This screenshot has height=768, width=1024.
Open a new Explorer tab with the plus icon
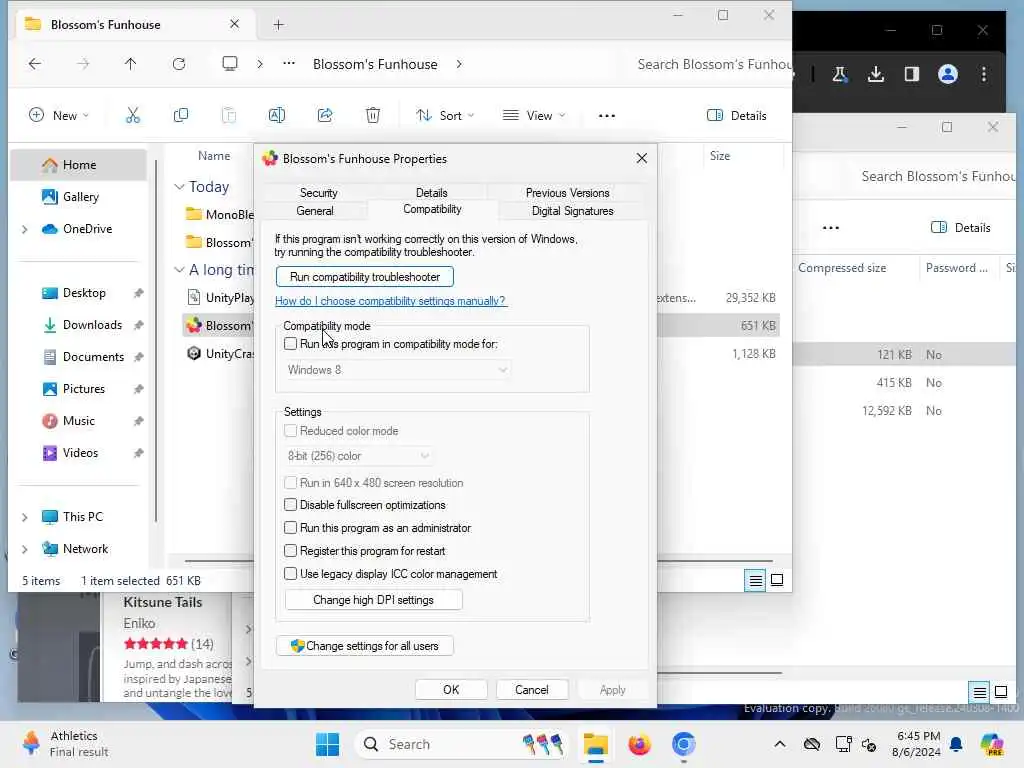[x=279, y=25]
